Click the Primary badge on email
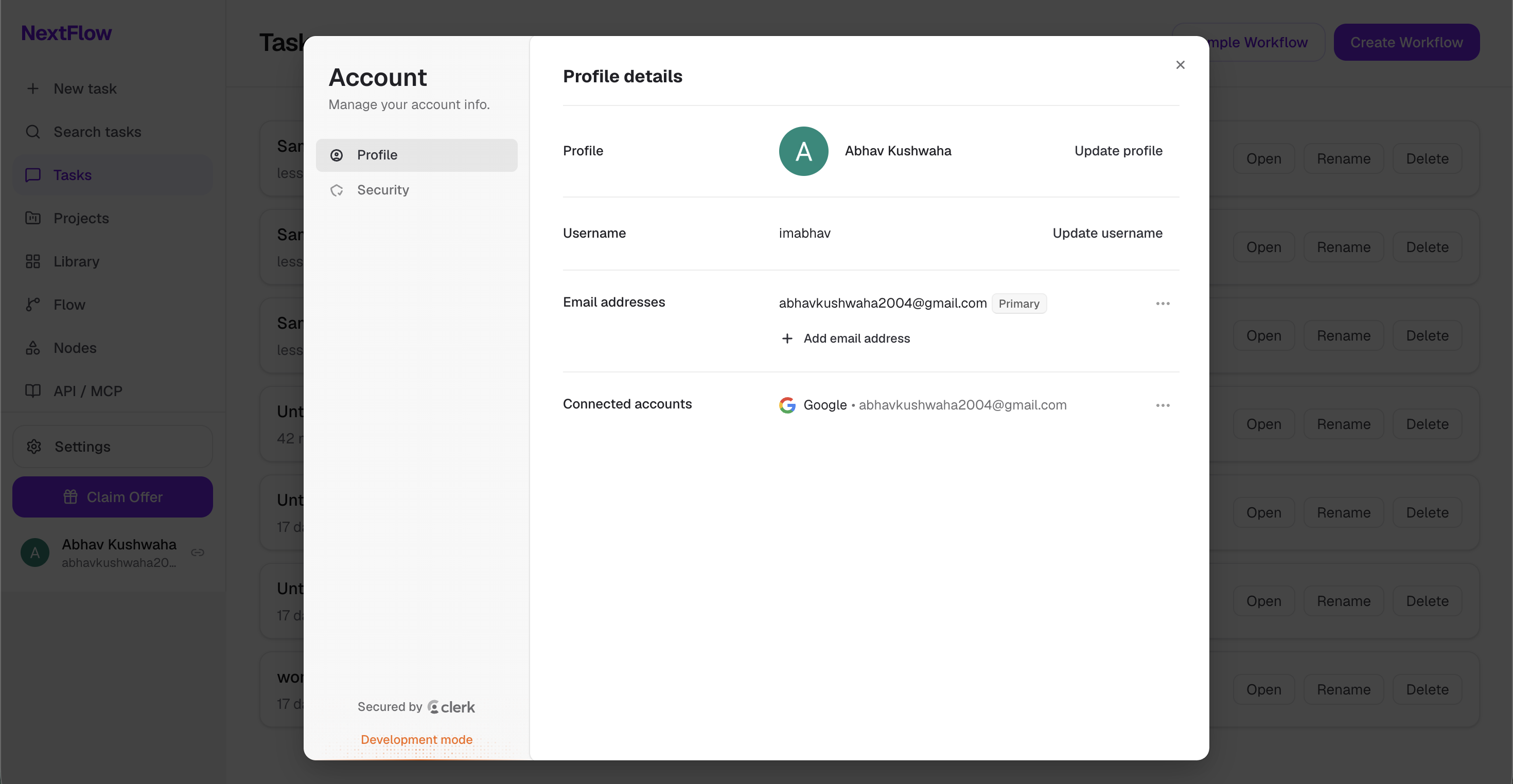Screen dimensions: 1513x784 tap(1018, 304)
